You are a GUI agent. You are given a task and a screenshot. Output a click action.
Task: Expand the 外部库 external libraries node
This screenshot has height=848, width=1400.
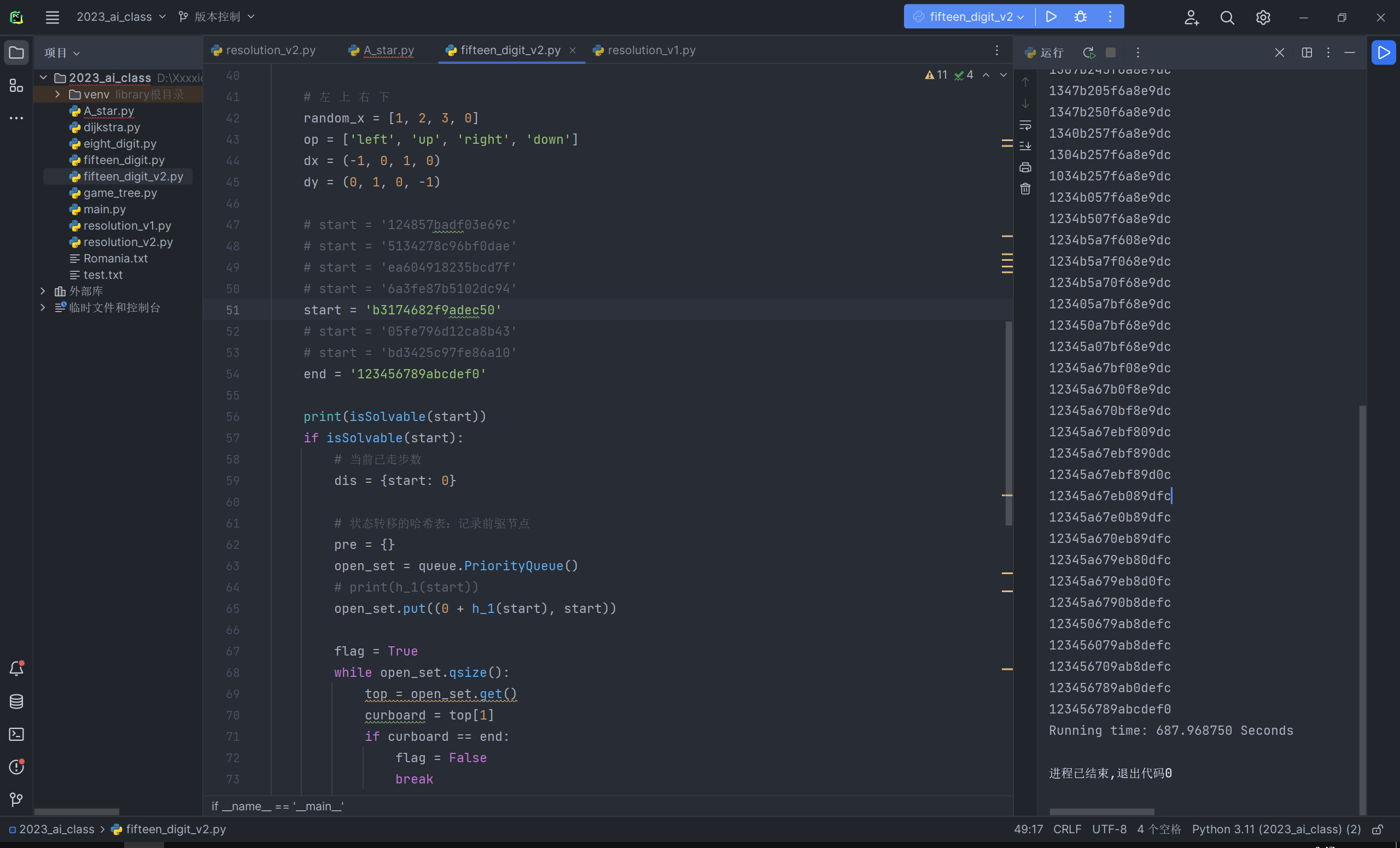(43, 291)
